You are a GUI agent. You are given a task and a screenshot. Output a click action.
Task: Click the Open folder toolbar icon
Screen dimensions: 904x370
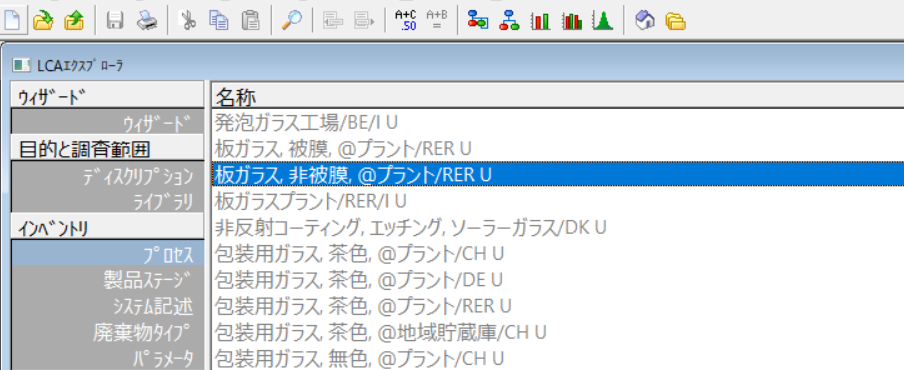pos(43,21)
